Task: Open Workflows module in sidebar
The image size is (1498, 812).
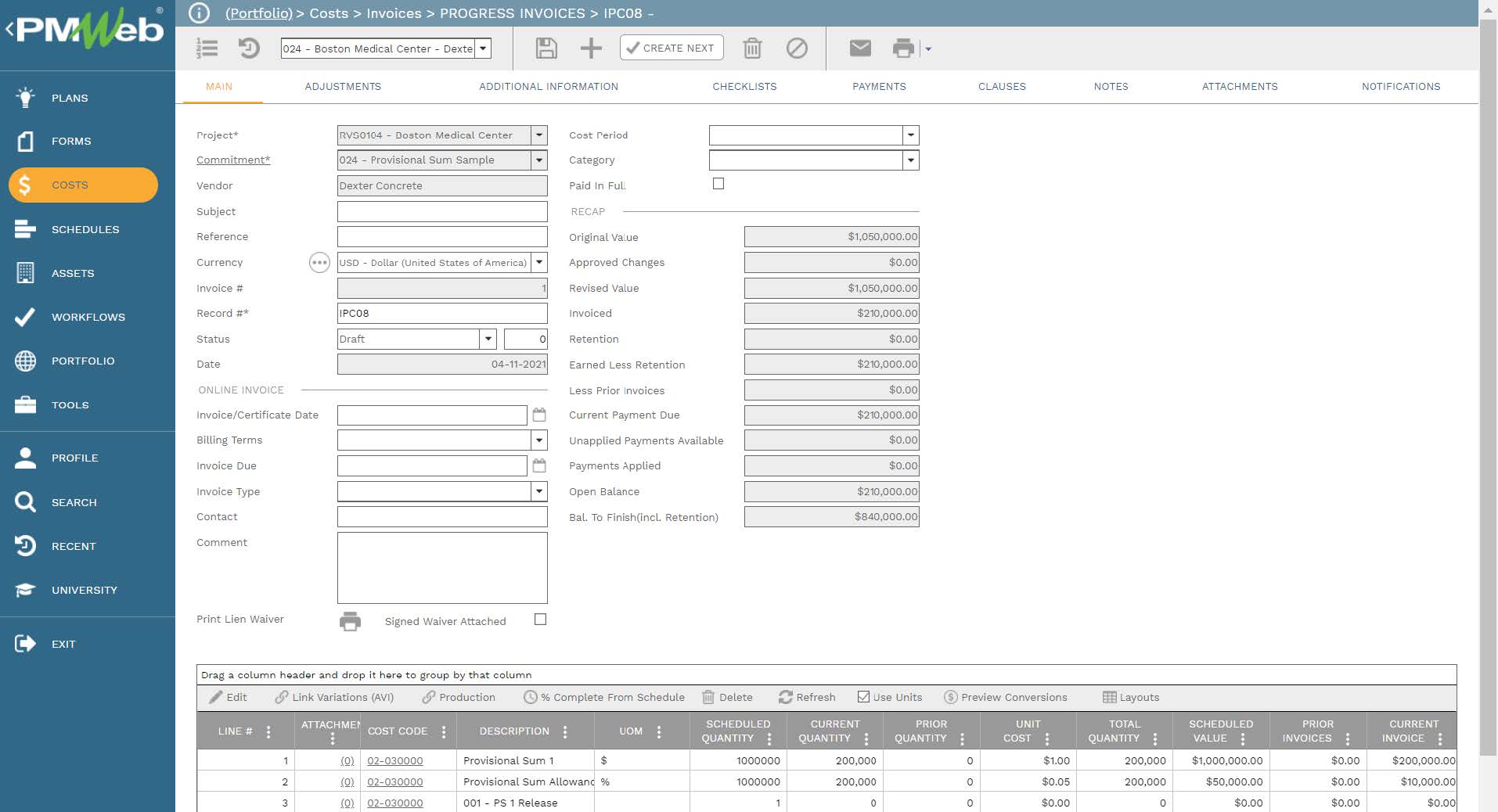Action: (88, 317)
